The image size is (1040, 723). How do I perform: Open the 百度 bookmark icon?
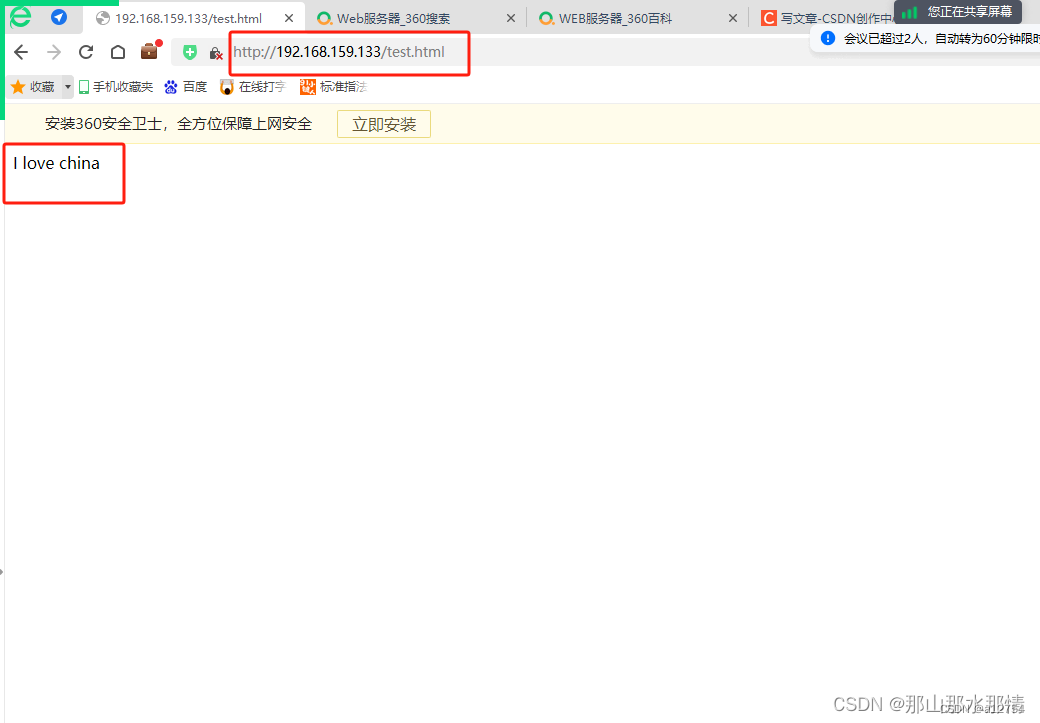170,86
